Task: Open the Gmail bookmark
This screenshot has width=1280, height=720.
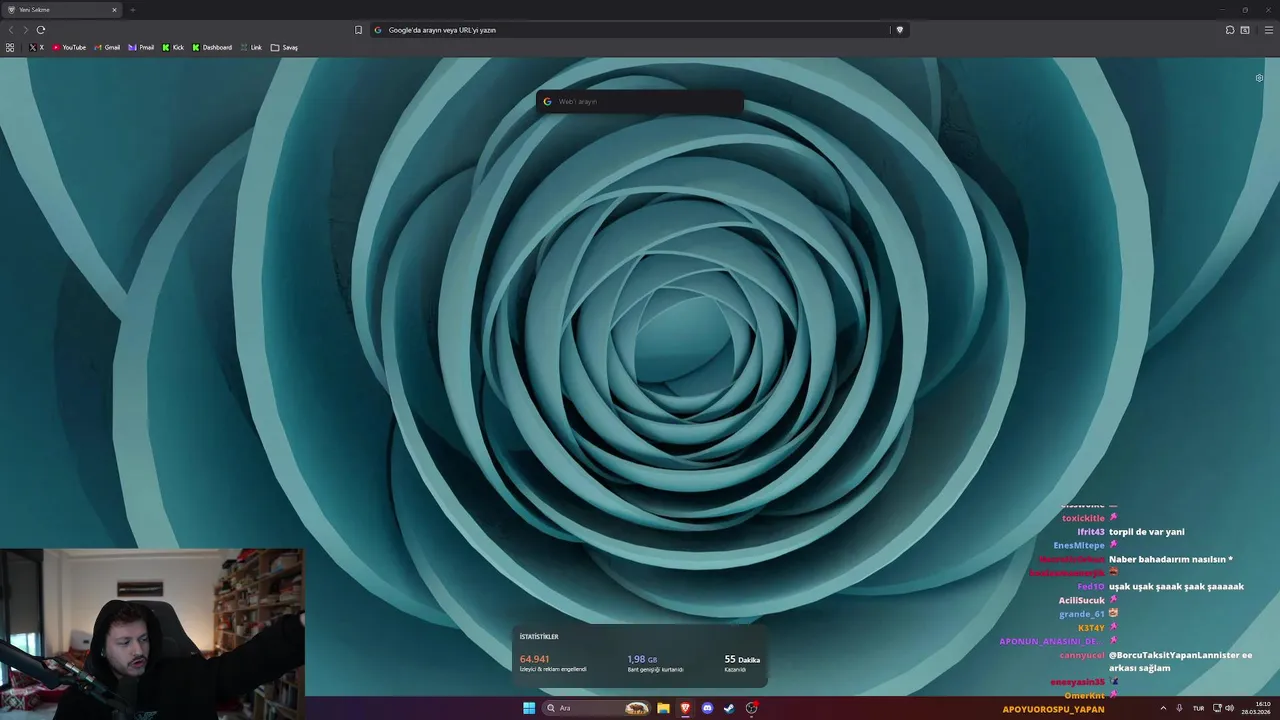Action: coord(107,47)
